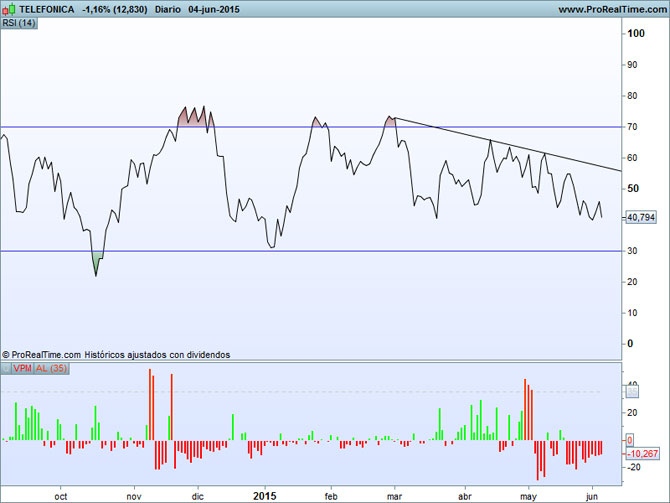Click the 70 overbought level axis label
The image size is (670, 503).
tap(632, 127)
